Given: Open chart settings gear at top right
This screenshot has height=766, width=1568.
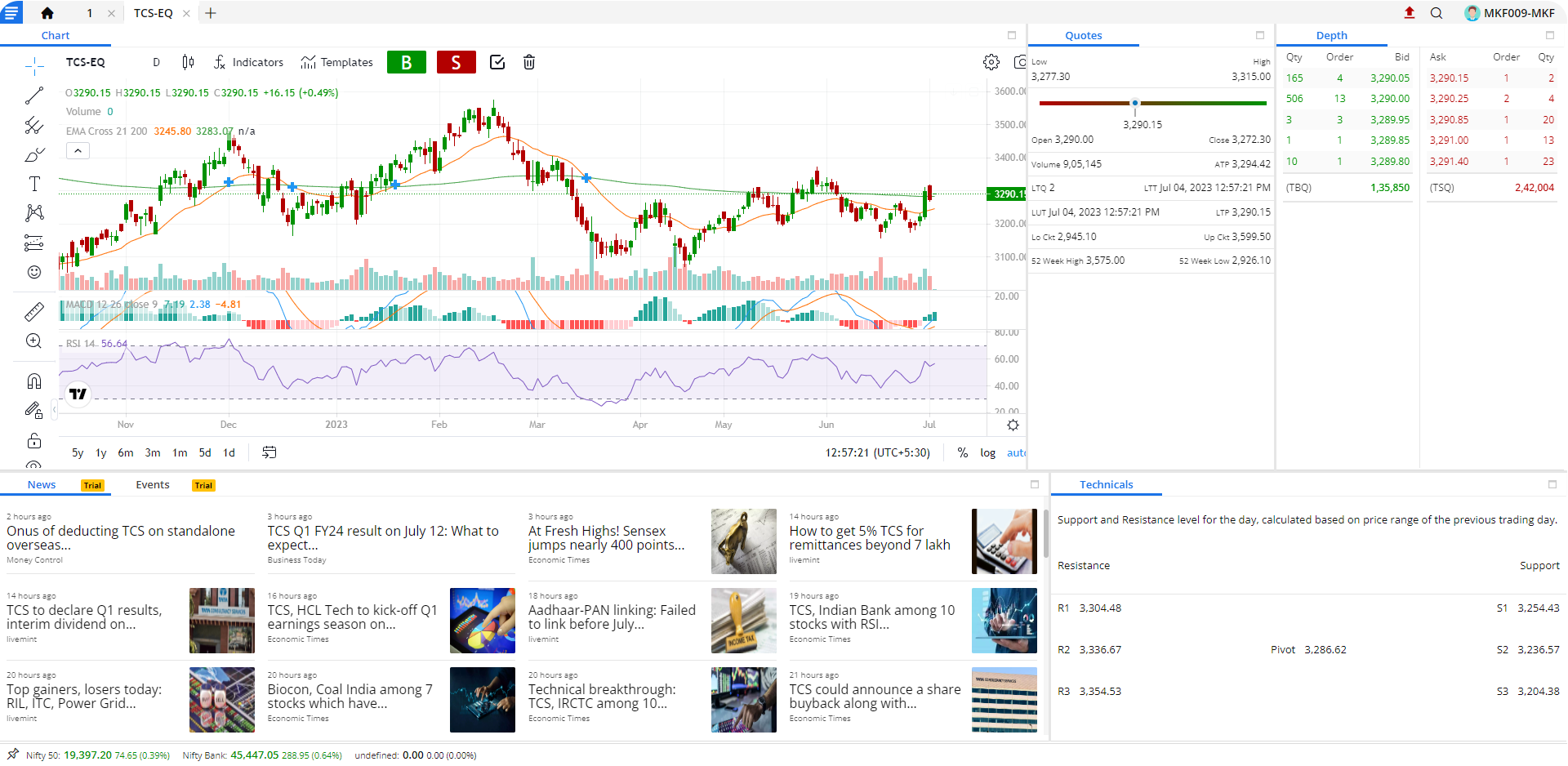Looking at the screenshot, I should tap(991, 62).
